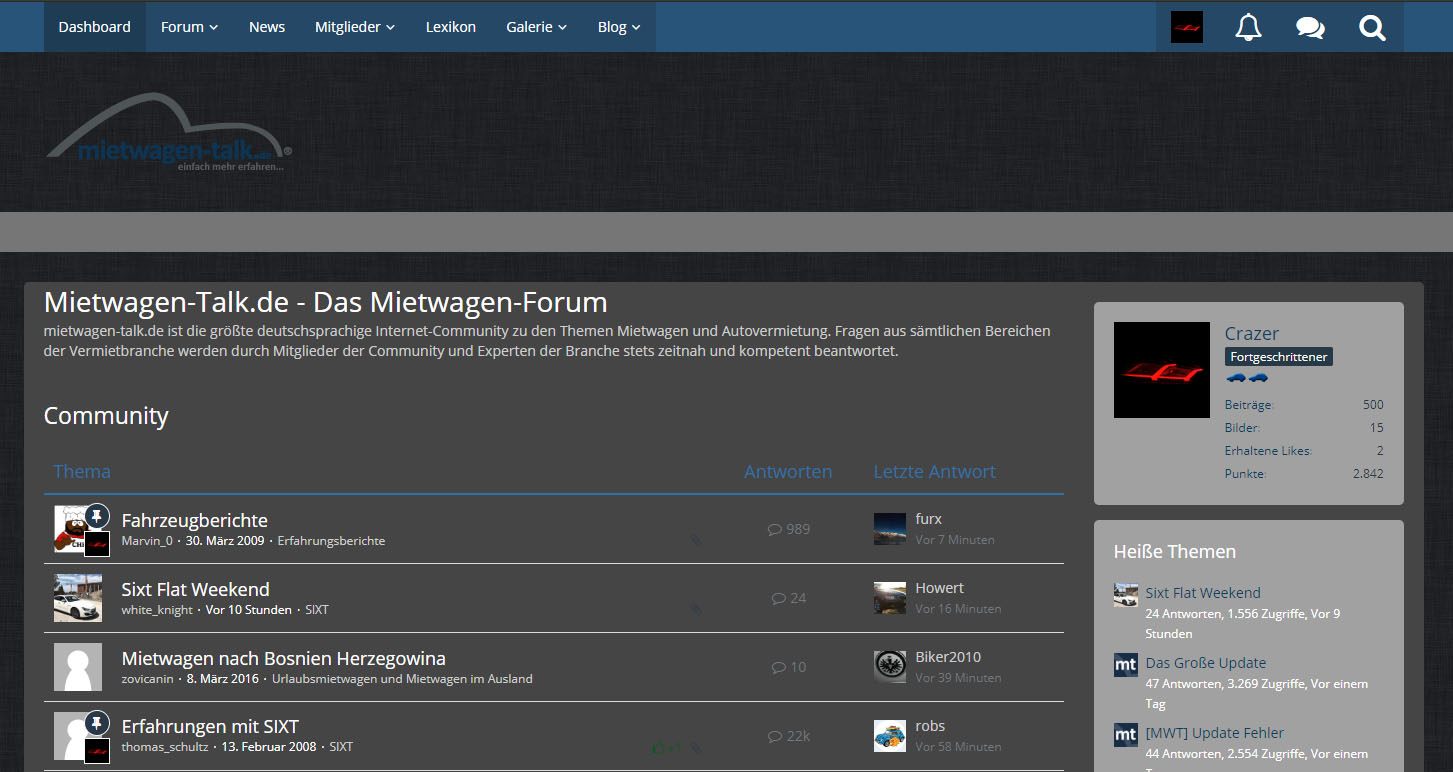This screenshot has height=772, width=1453.
Task: Open author white_knight's profile link
Action: (157, 610)
